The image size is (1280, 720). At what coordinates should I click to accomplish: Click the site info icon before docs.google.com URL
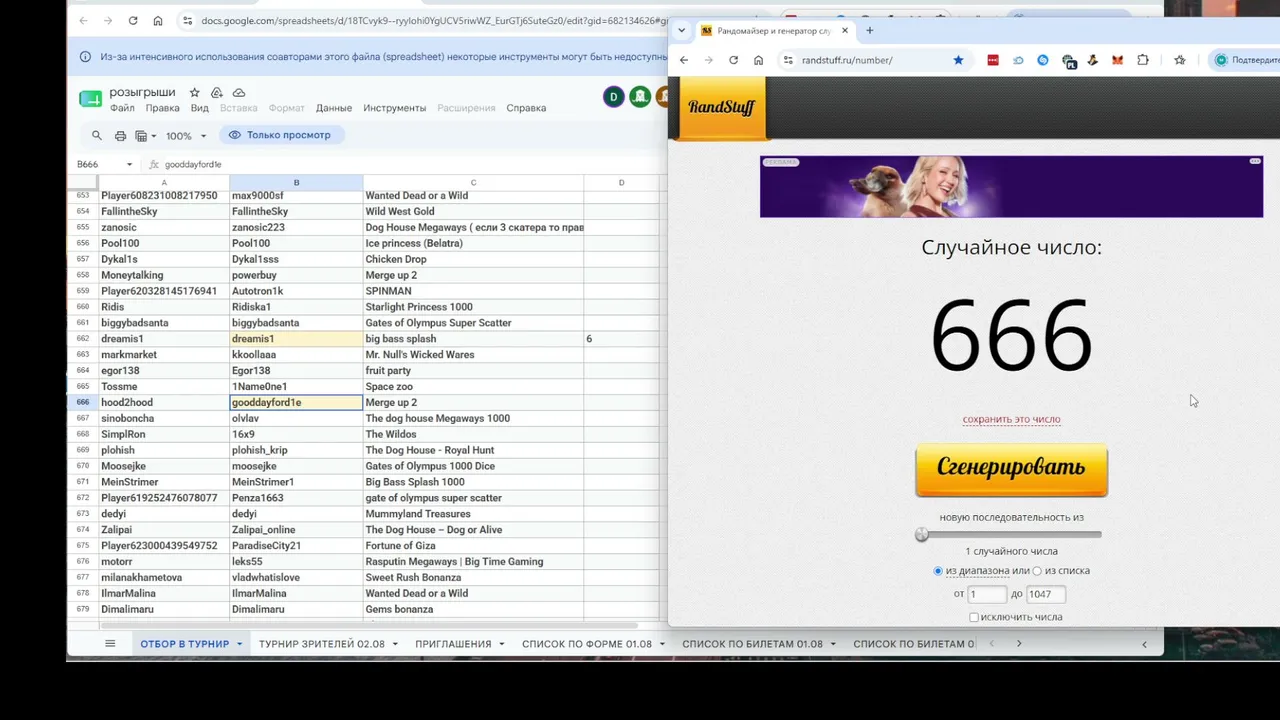point(187,20)
